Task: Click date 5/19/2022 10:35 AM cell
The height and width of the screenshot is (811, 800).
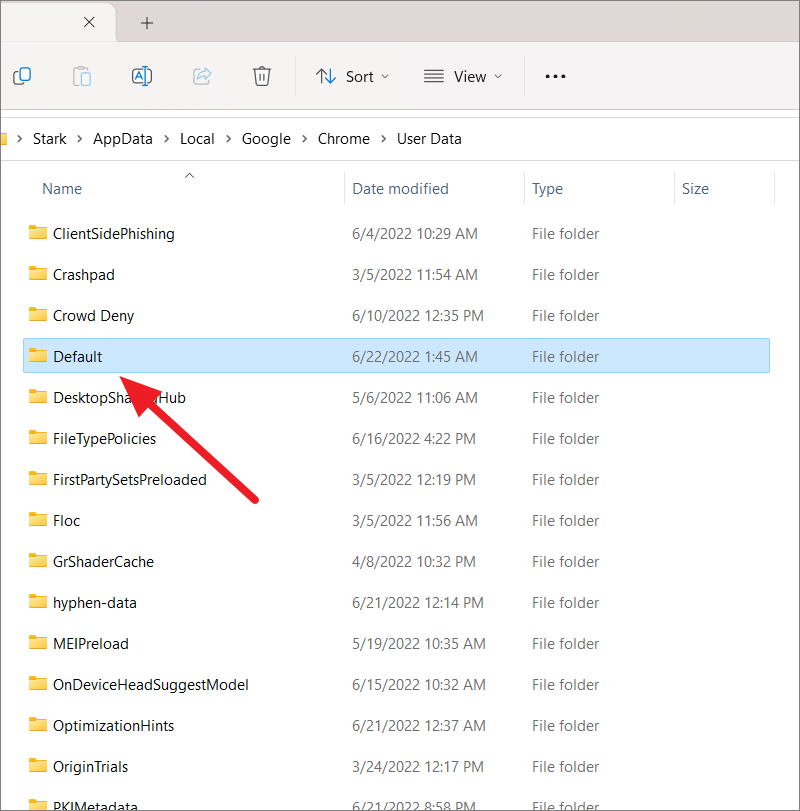Action: 419,643
